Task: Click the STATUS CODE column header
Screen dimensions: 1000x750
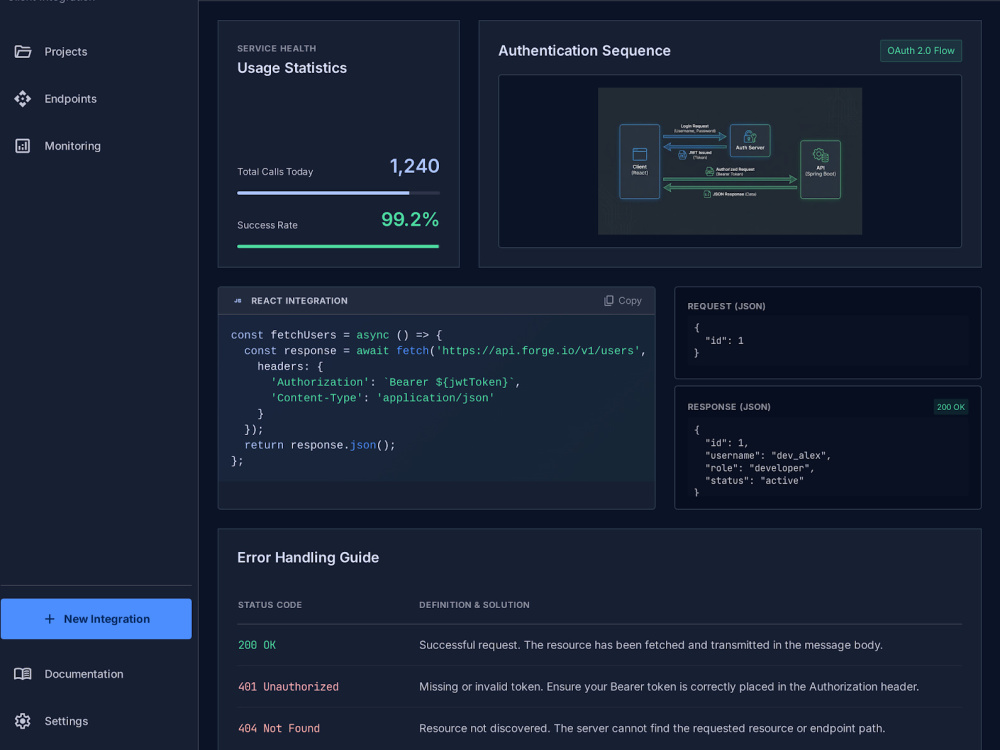Action: 270,605
